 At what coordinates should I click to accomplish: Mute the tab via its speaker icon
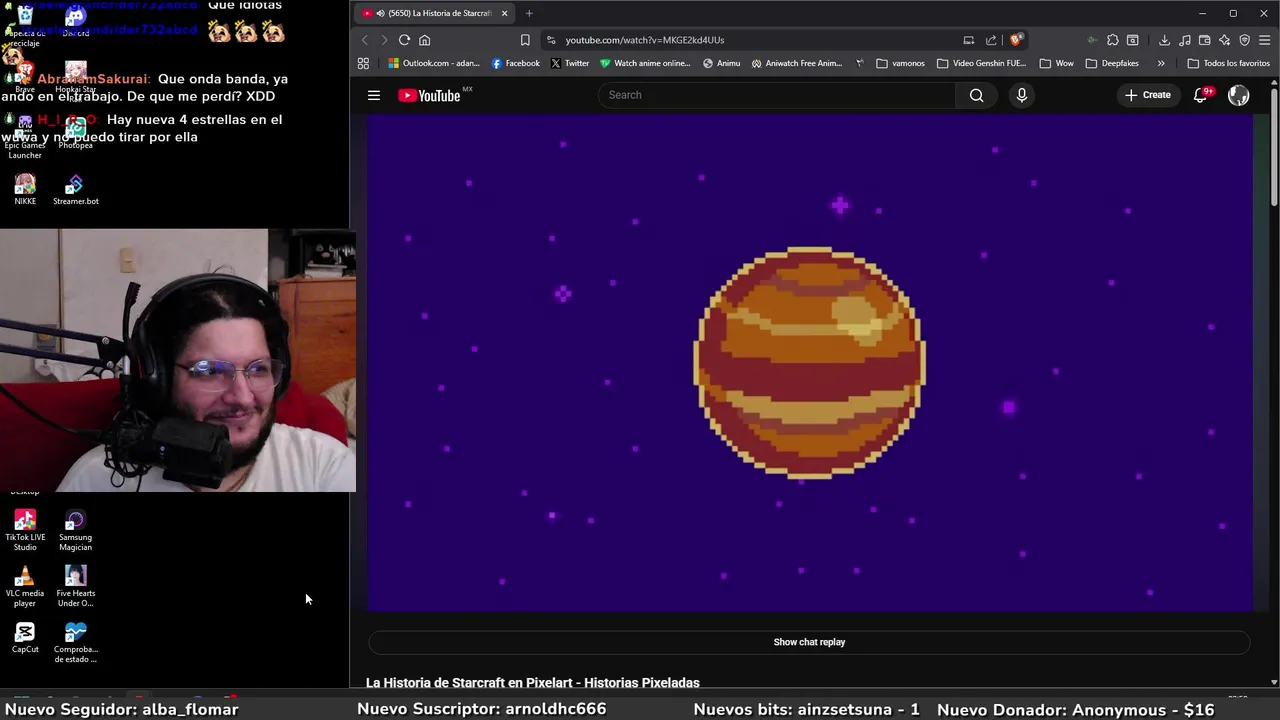(x=380, y=13)
